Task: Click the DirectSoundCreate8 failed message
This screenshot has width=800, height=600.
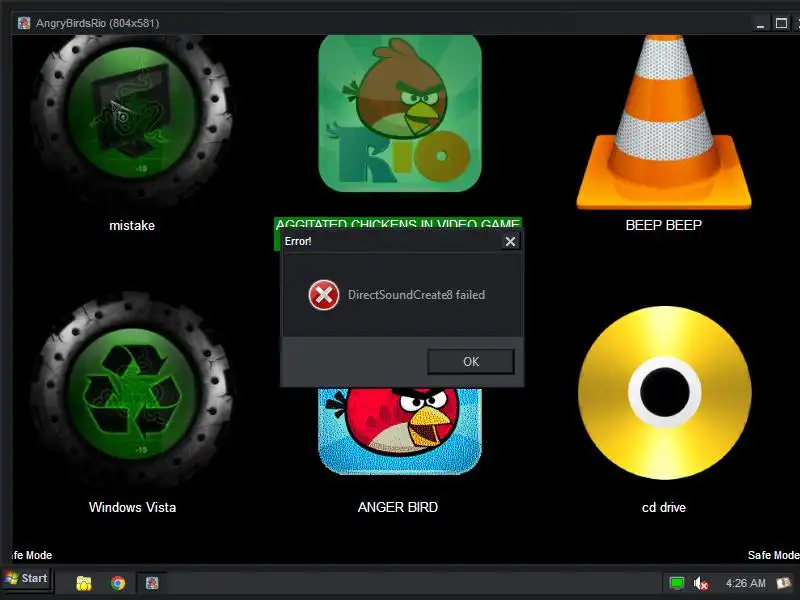Action: (x=416, y=295)
